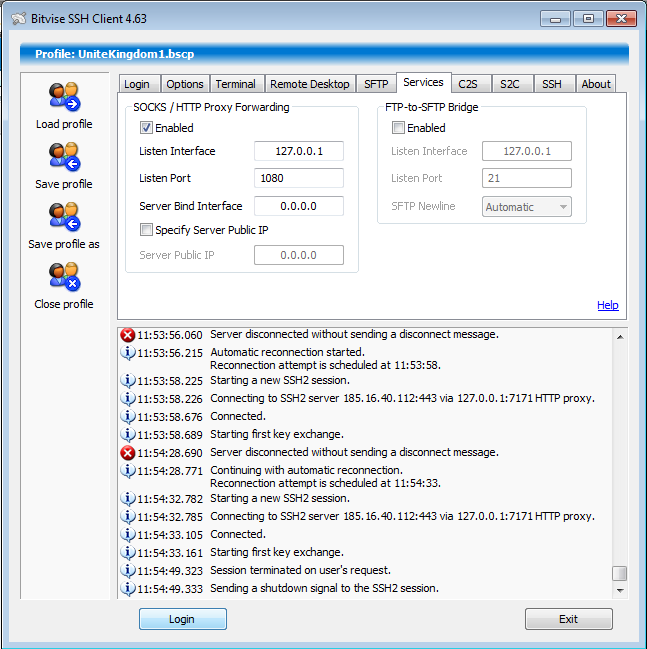Click info icon at 11:53:58.226 log entry
Image resolution: width=647 pixels, height=649 pixels.
pyautogui.click(x=127, y=399)
